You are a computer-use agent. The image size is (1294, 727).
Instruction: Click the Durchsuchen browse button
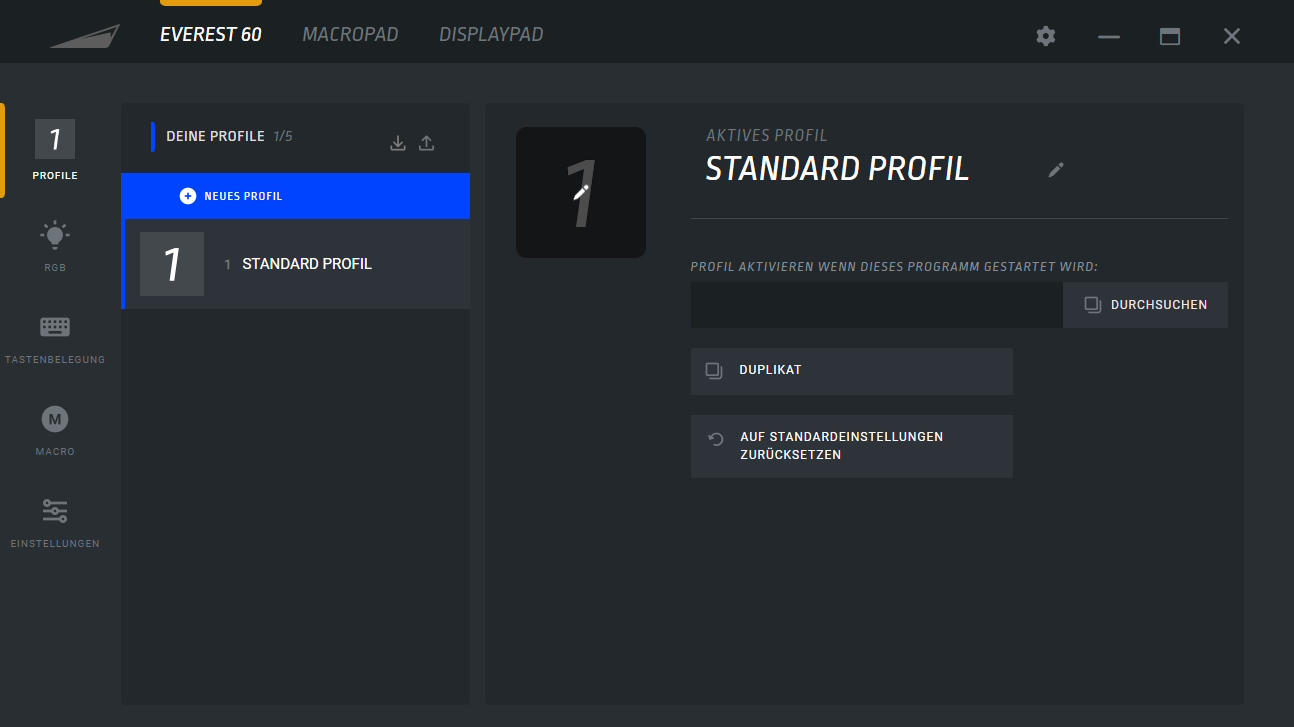(1145, 305)
